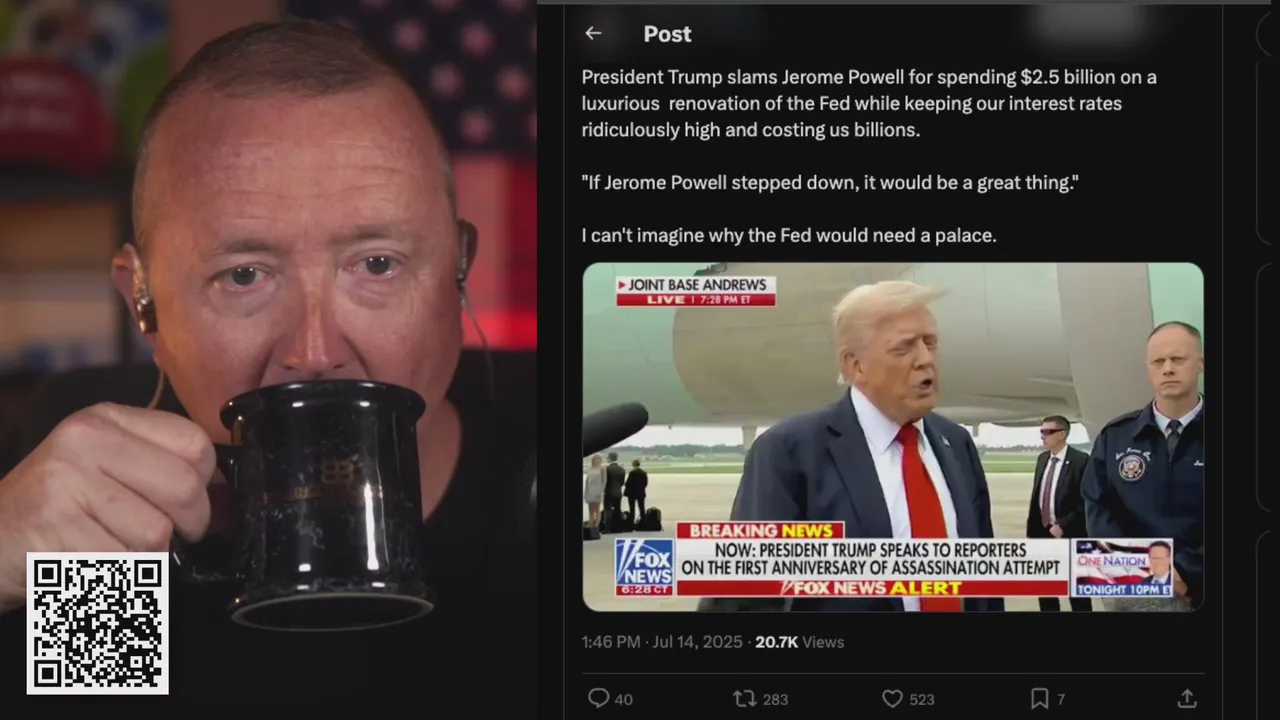Image resolution: width=1280 pixels, height=720 pixels.
Task: Click the Fox News logo in video
Action: (x=644, y=567)
